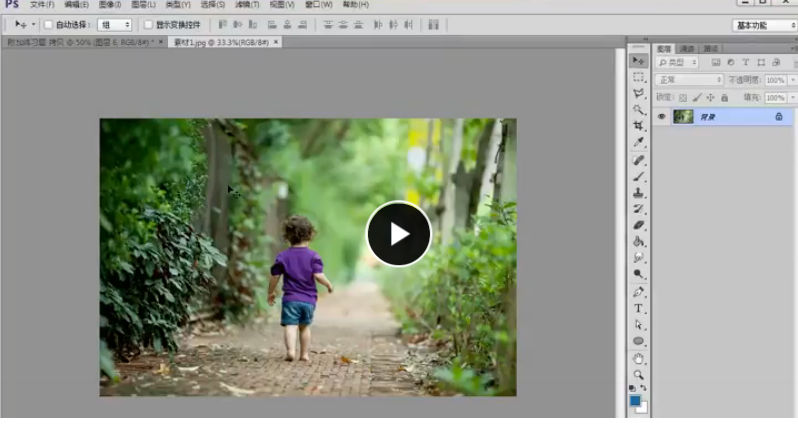Image resolution: width=798 pixels, height=441 pixels.
Task: Open the 文件(F) menu
Action: point(42,5)
